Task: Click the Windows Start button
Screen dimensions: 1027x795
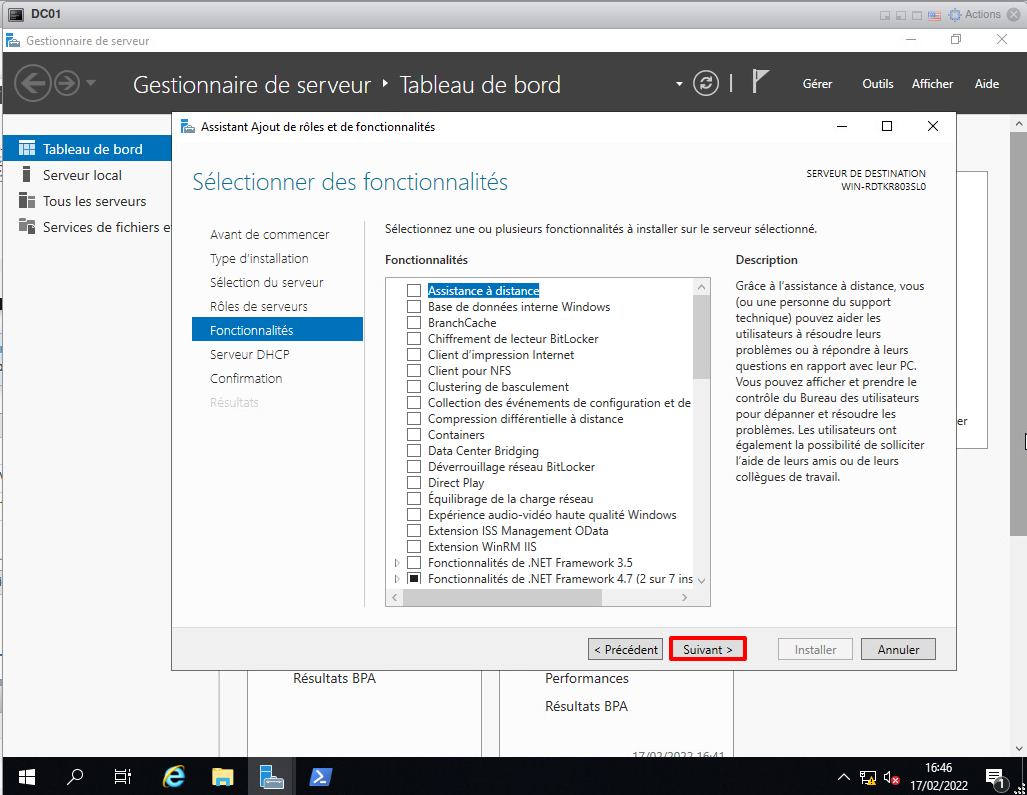Action: click(x=26, y=776)
